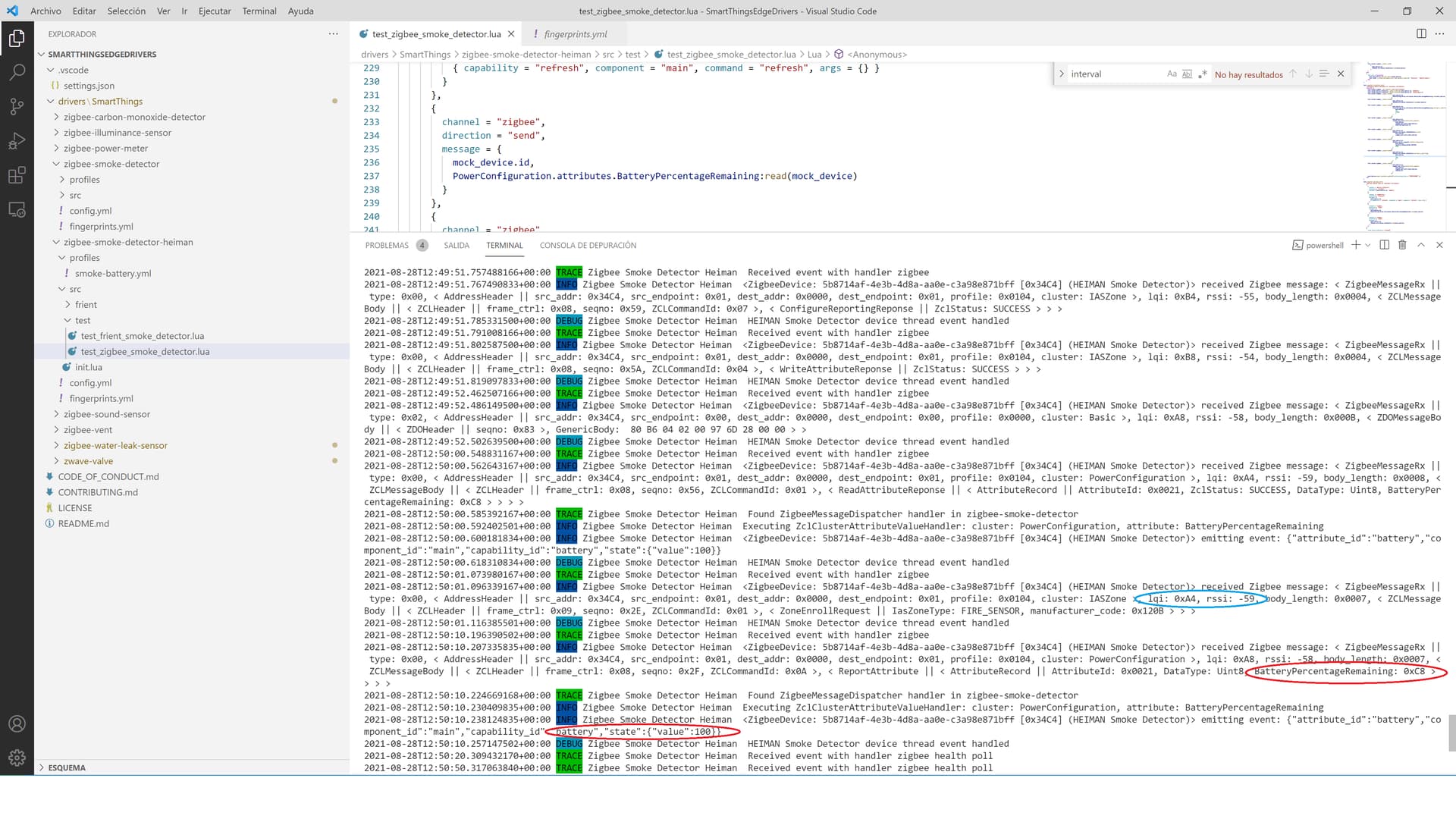The width and height of the screenshot is (1456, 819).
Task: Open the Remote Explorer view
Action: click(x=17, y=210)
